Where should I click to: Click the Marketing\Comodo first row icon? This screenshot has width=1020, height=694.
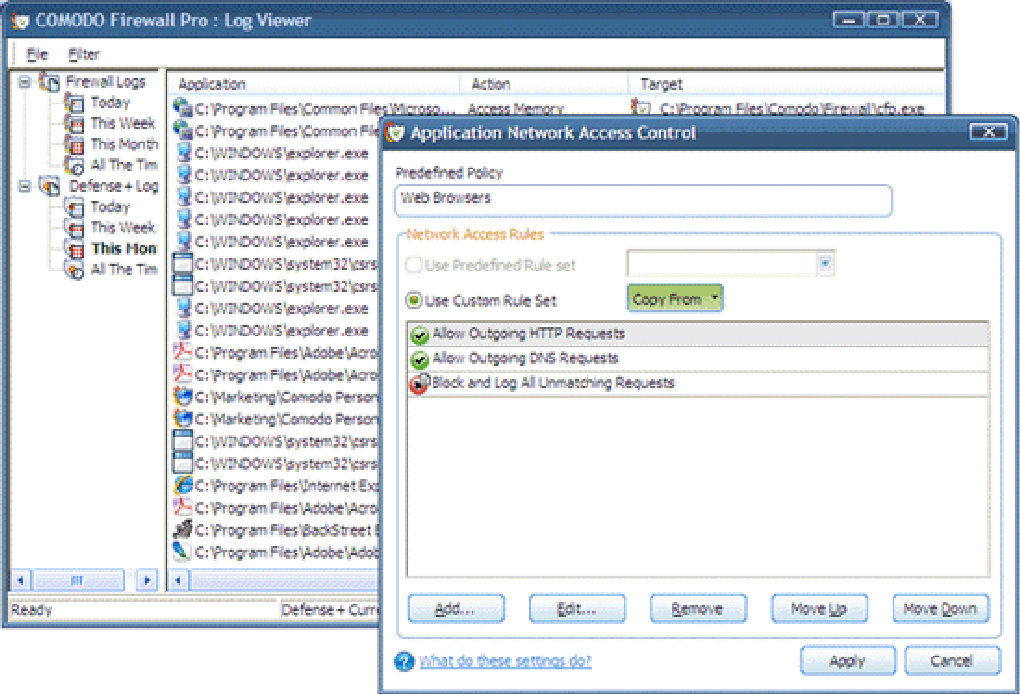[x=183, y=396]
